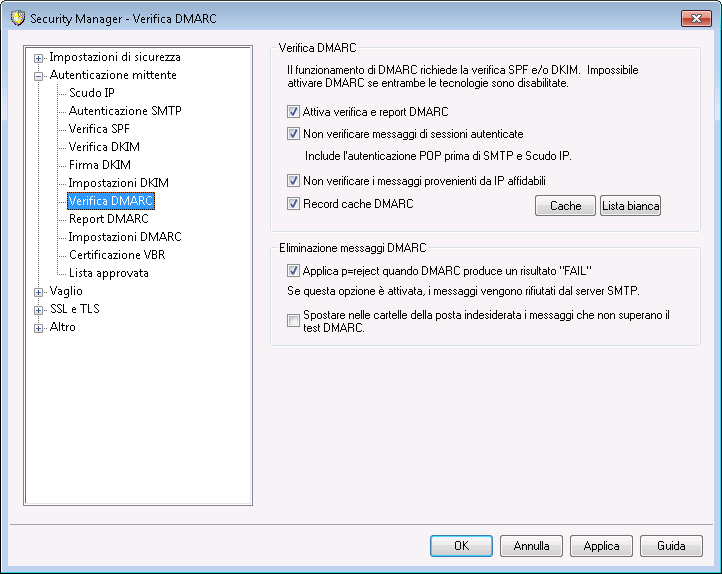Open help with the Guida button
This screenshot has height=574, width=722.
point(671,546)
